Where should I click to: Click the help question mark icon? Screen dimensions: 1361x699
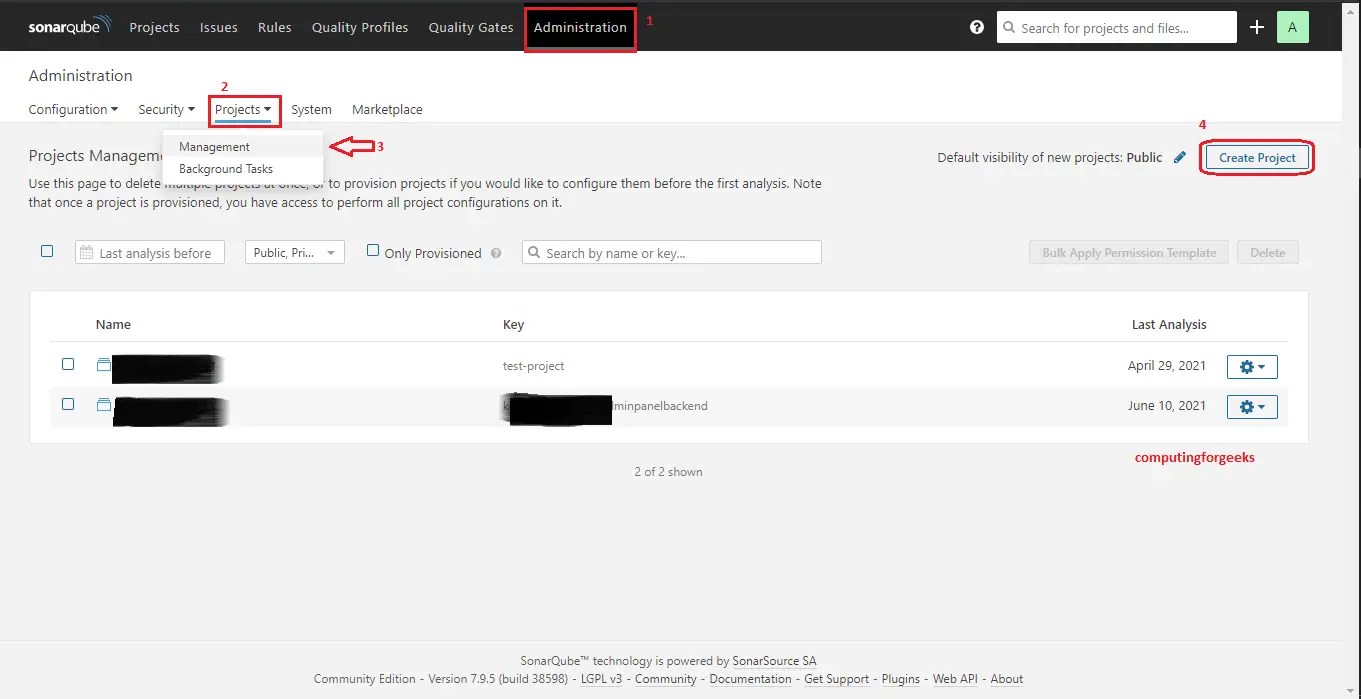(x=977, y=27)
